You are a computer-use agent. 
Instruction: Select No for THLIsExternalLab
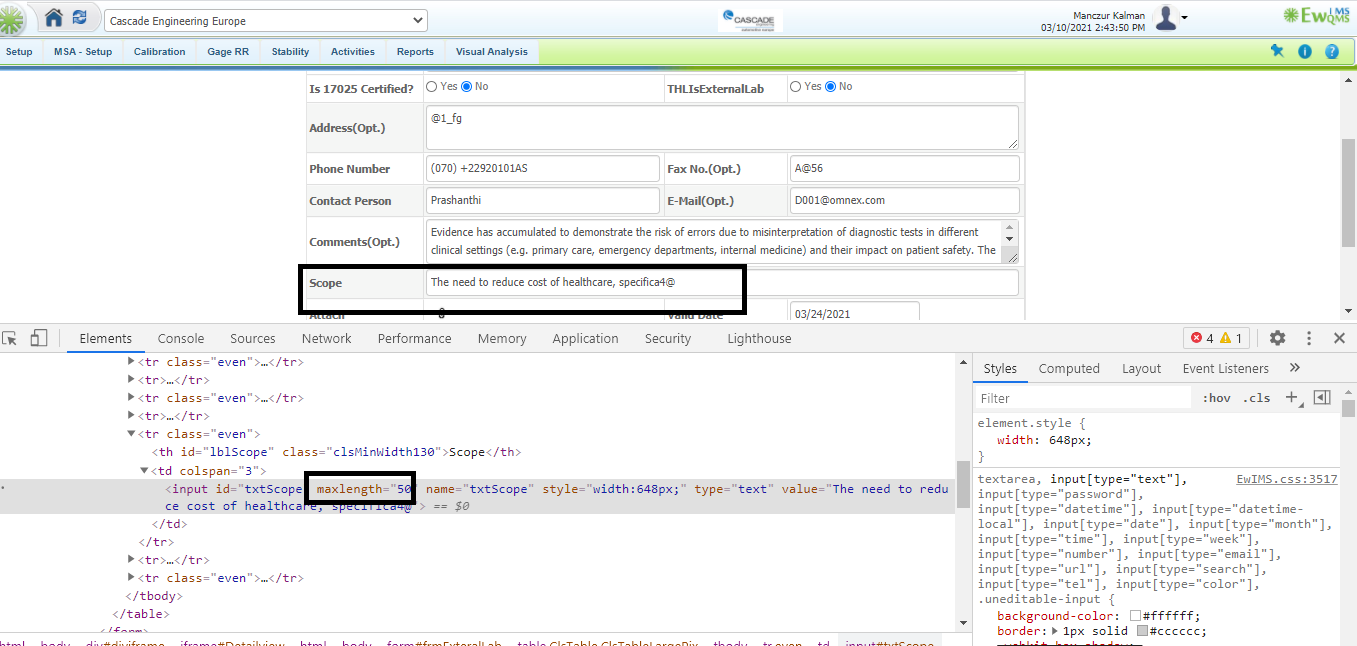click(x=830, y=87)
